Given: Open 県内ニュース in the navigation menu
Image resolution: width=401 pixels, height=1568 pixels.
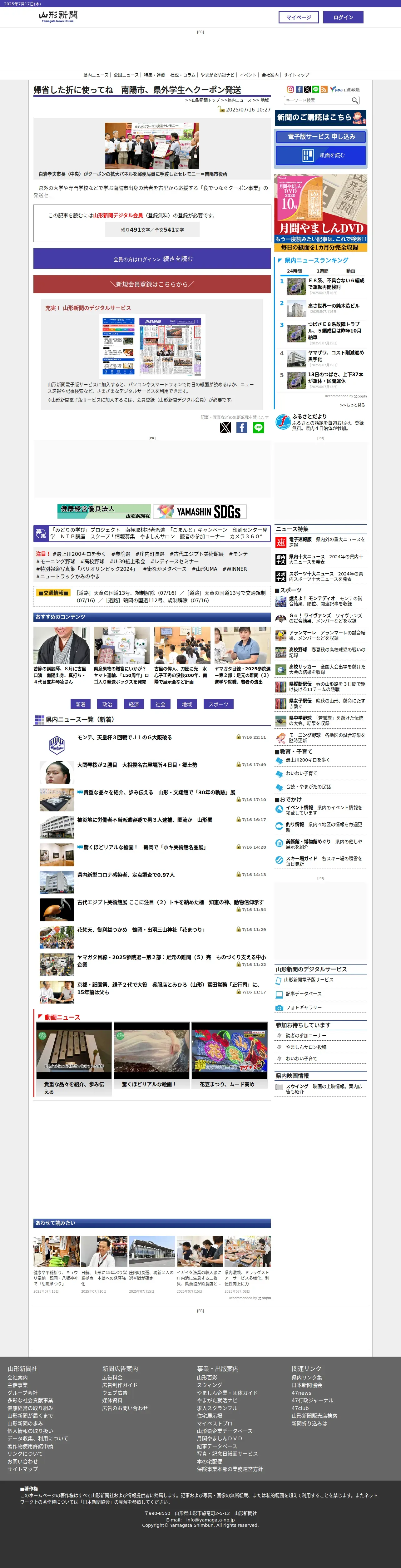Looking at the screenshot, I should 96,75.
